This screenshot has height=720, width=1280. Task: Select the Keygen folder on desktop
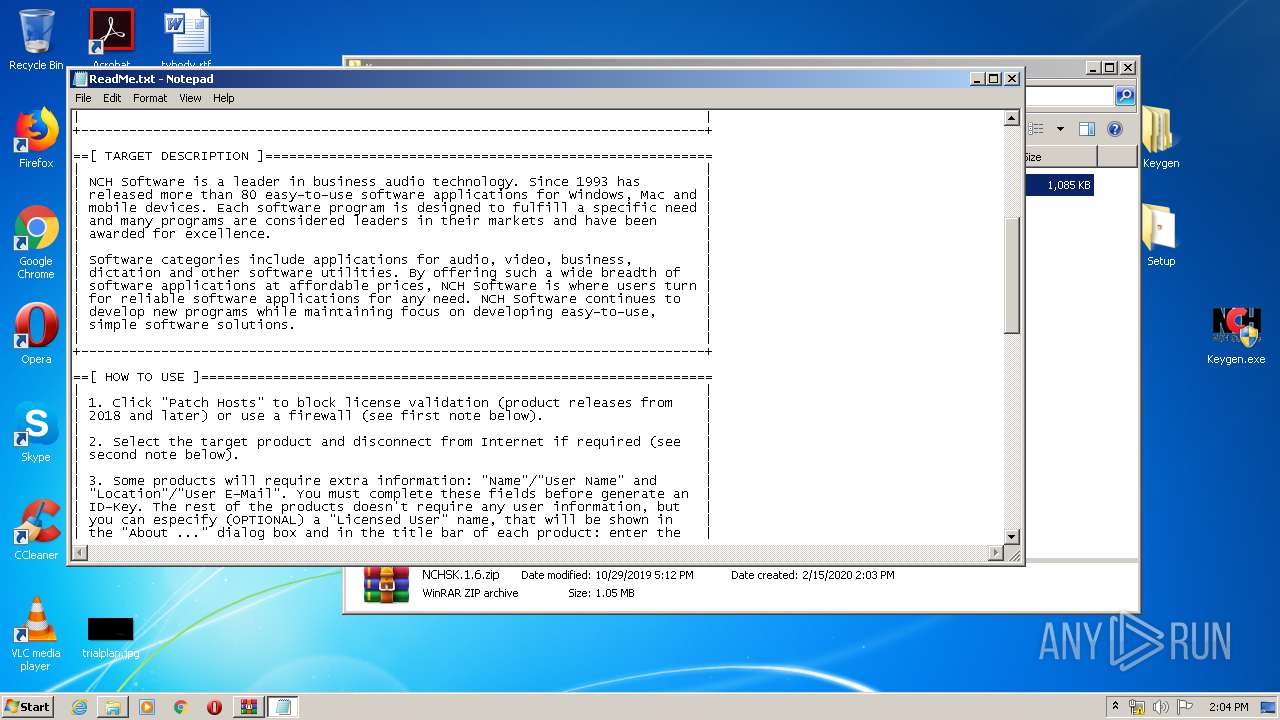tap(1160, 138)
